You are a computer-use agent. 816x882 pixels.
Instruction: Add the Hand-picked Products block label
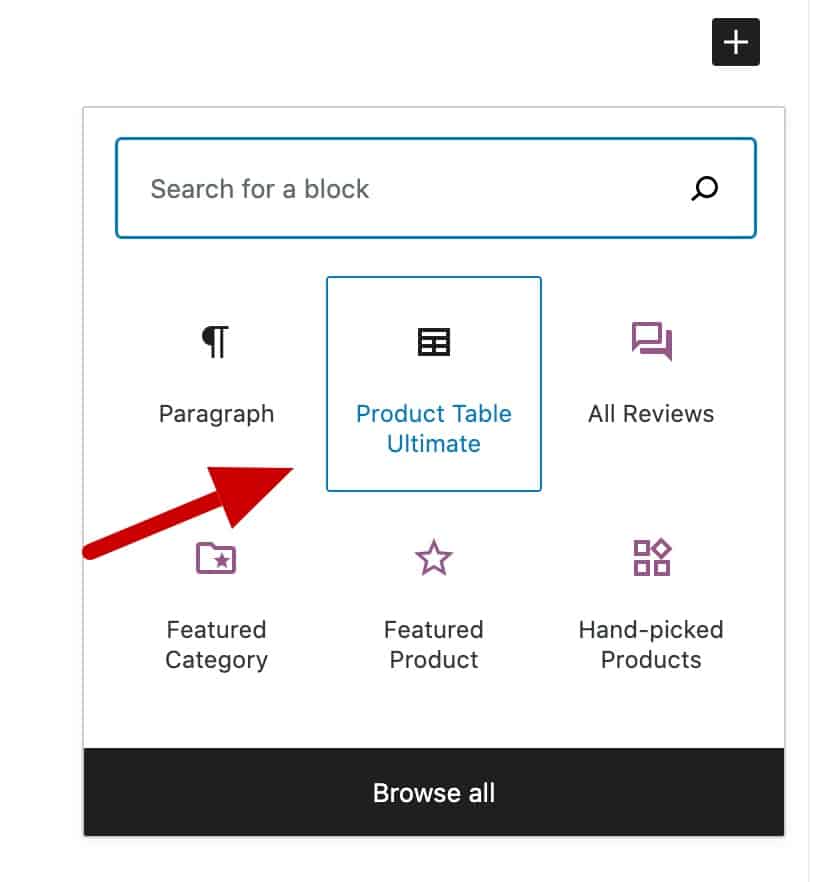(x=651, y=645)
